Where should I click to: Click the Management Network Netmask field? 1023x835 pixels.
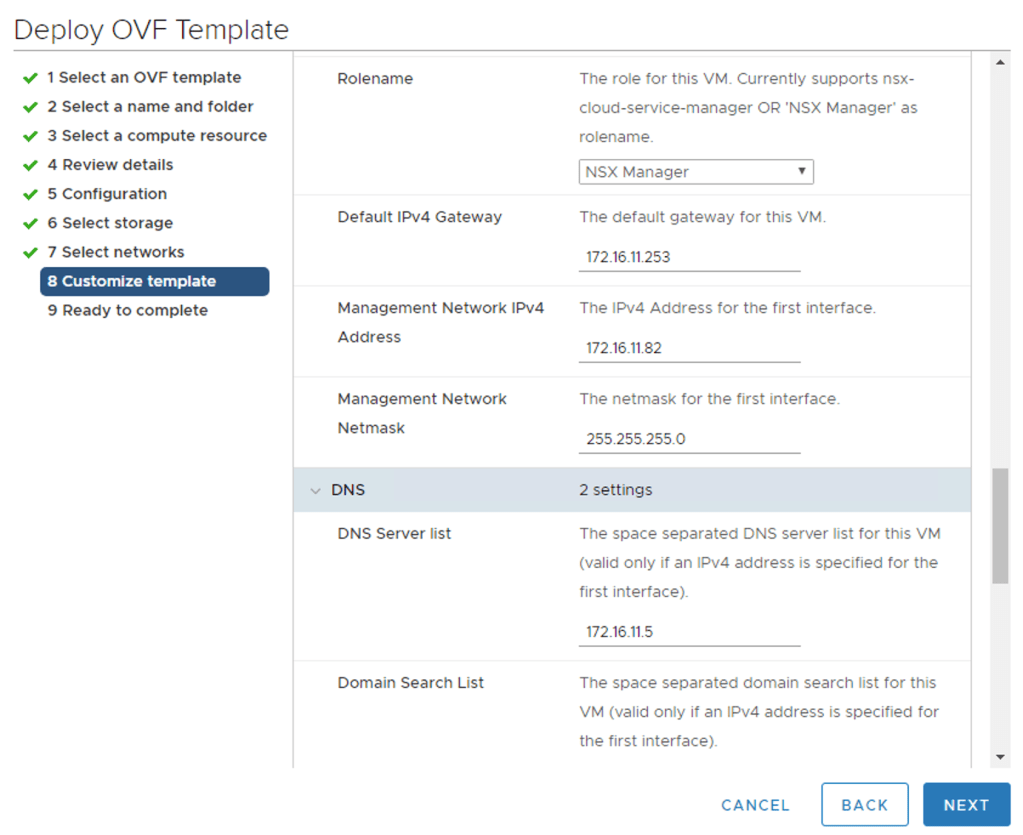[x=689, y=438]
